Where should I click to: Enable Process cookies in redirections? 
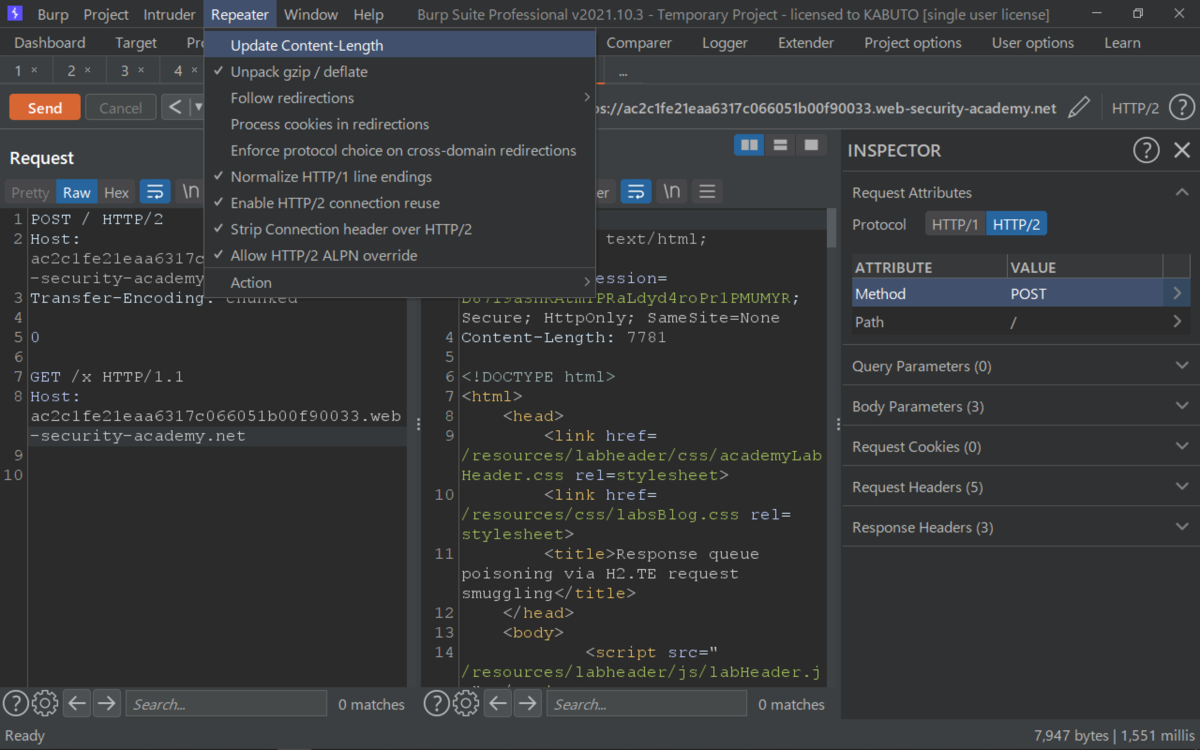399,124
